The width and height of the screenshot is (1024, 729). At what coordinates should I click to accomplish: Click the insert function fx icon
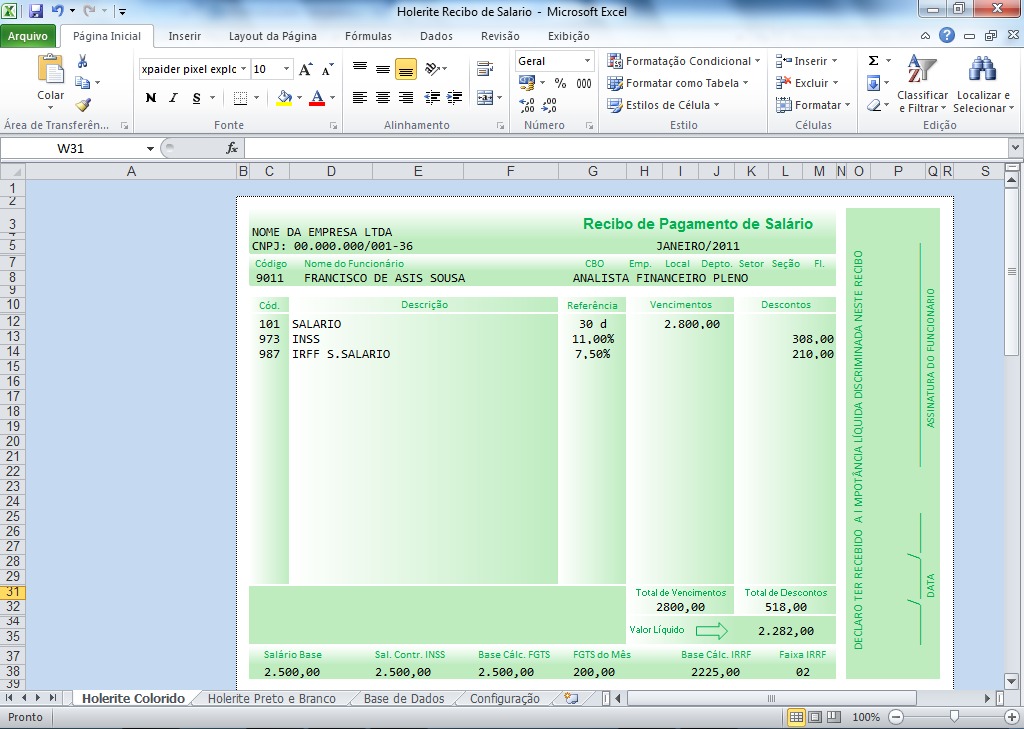(x=232, y=148)
